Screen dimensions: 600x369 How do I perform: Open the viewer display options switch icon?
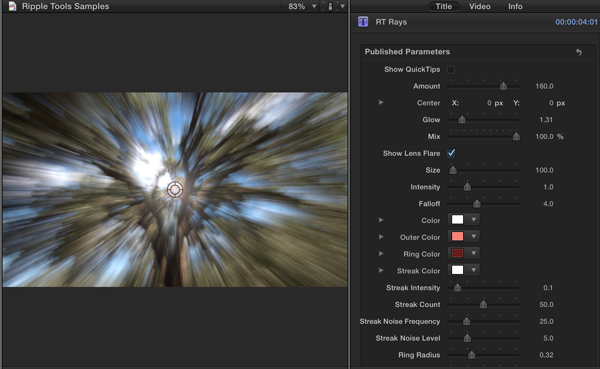(x=330, y=6)
